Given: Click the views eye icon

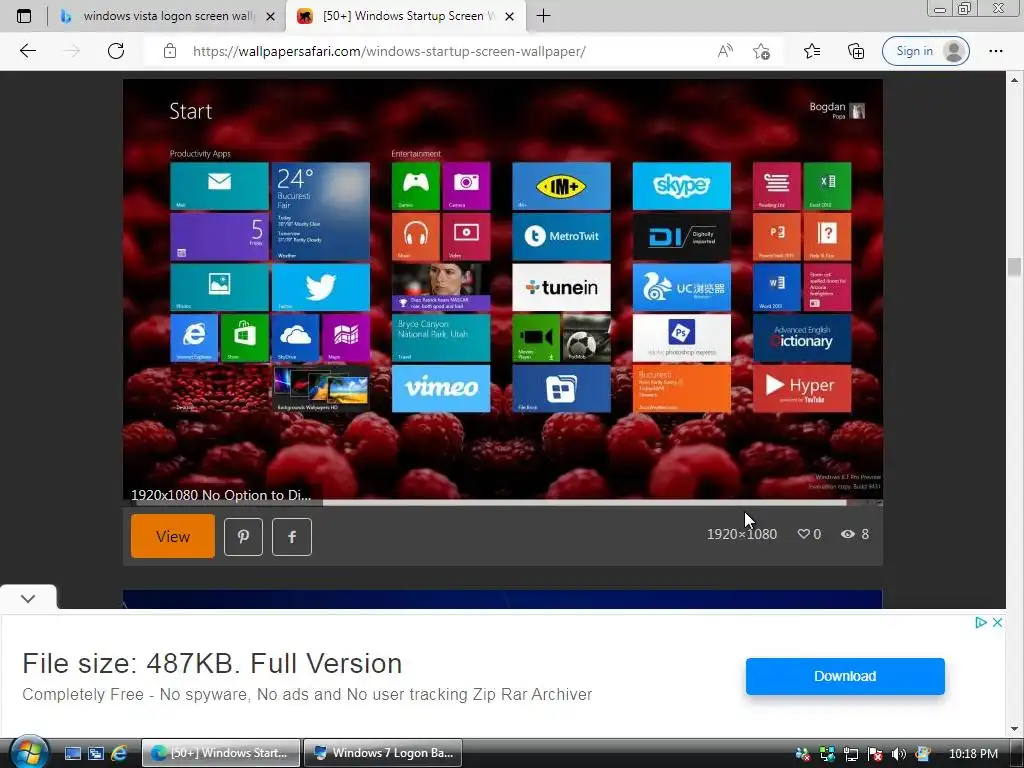Looking at the screenshot, I should click(x=848, y=534).
